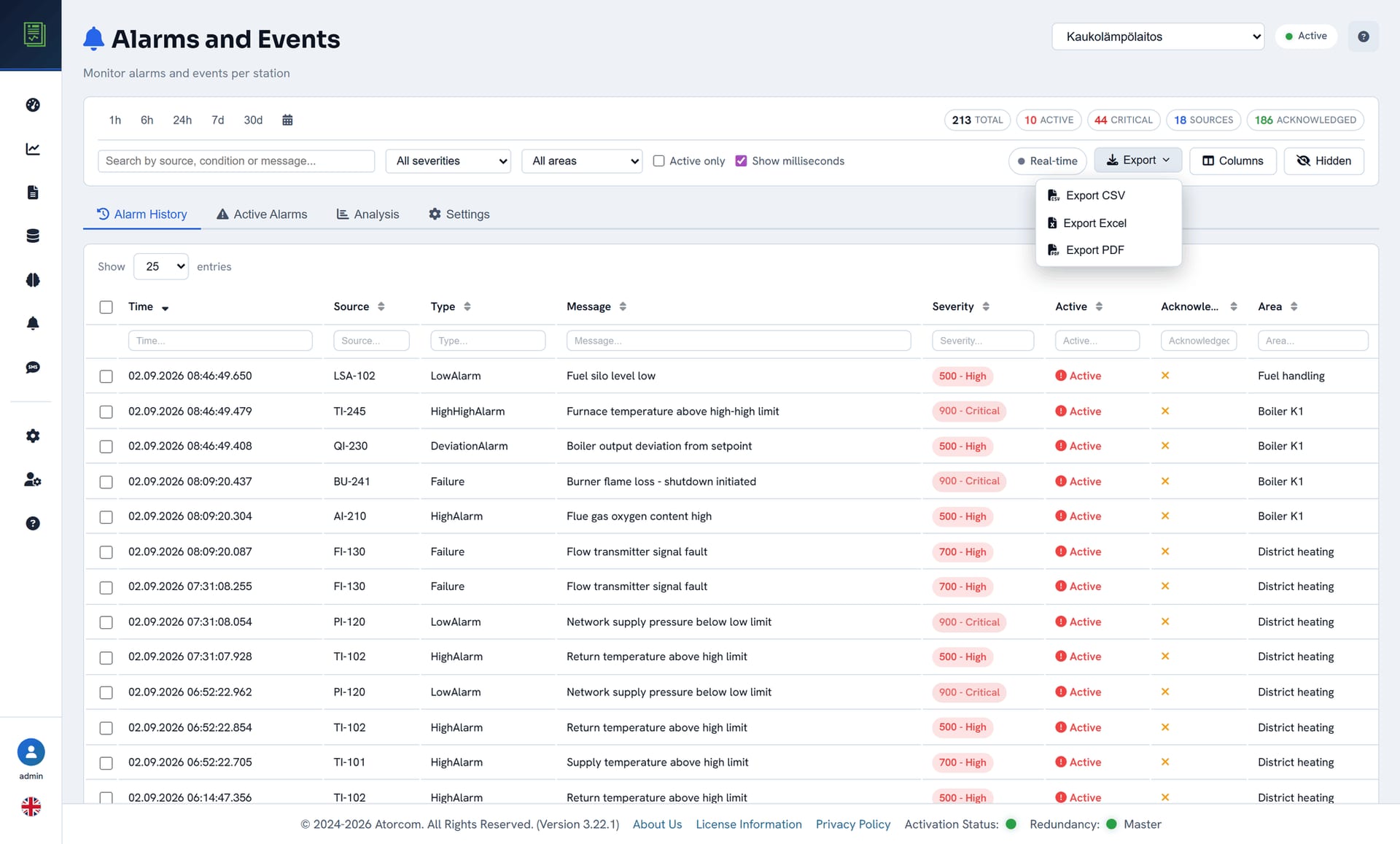Screen dimensions: 1400x844
Task: Click the Message column filter field
Action: [739, 341]
